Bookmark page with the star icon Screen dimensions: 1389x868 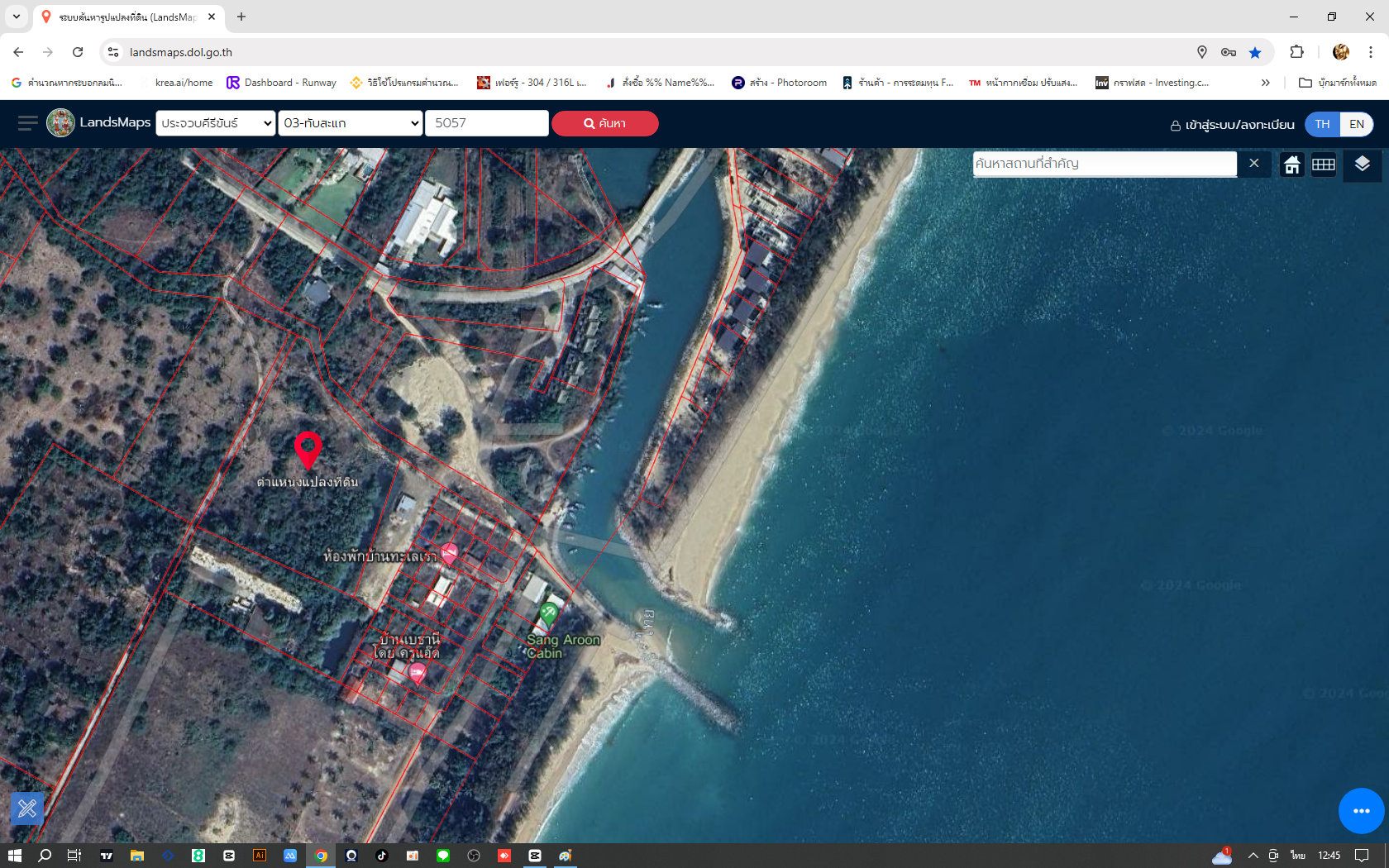click(x=1254, y=52)
